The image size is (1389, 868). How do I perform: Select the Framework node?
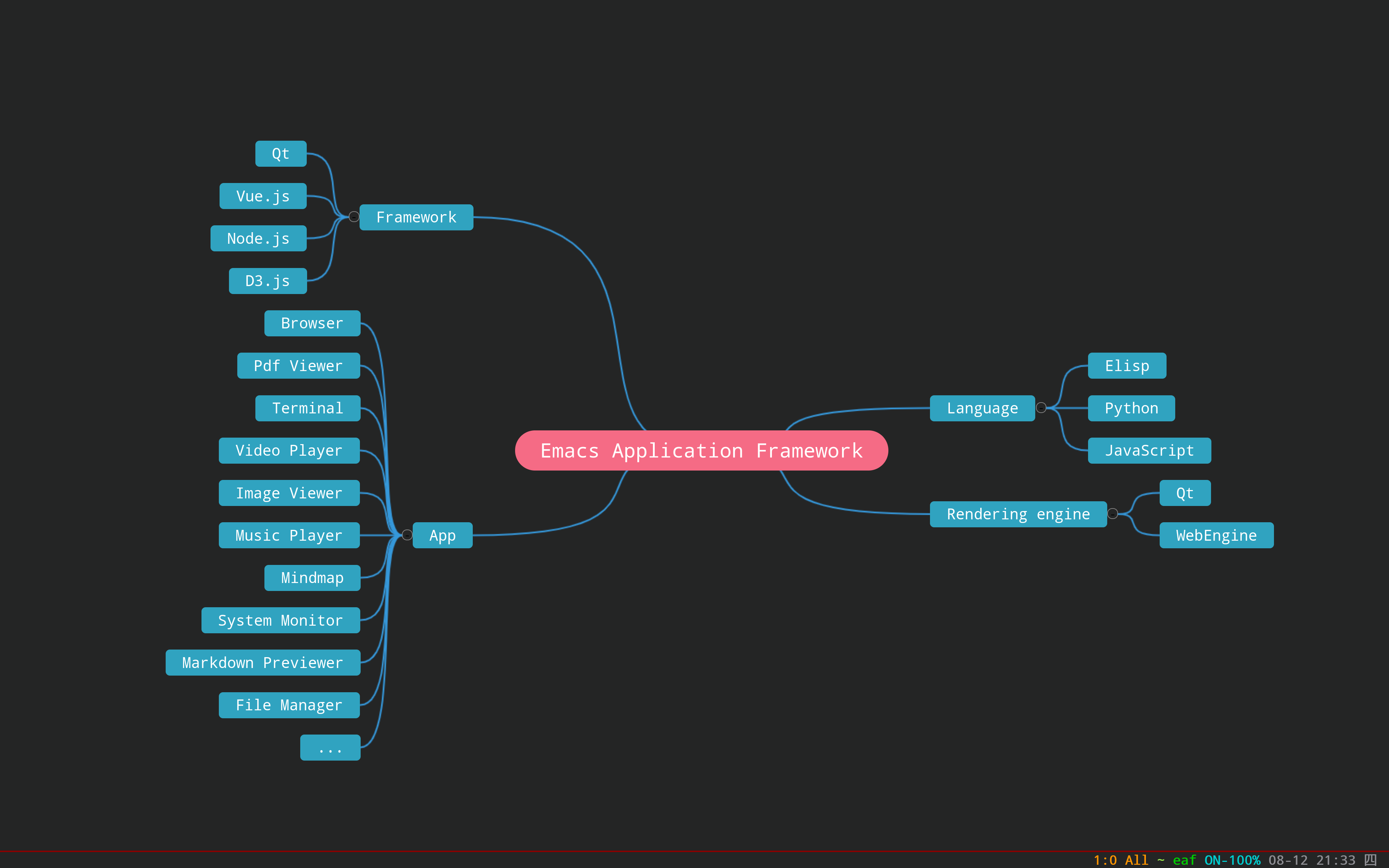(x=416, y=218)
